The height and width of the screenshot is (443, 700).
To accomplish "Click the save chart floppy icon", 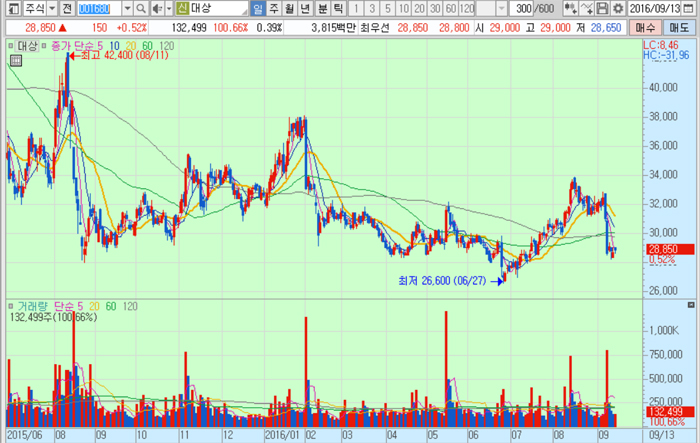I will point(602,8).
